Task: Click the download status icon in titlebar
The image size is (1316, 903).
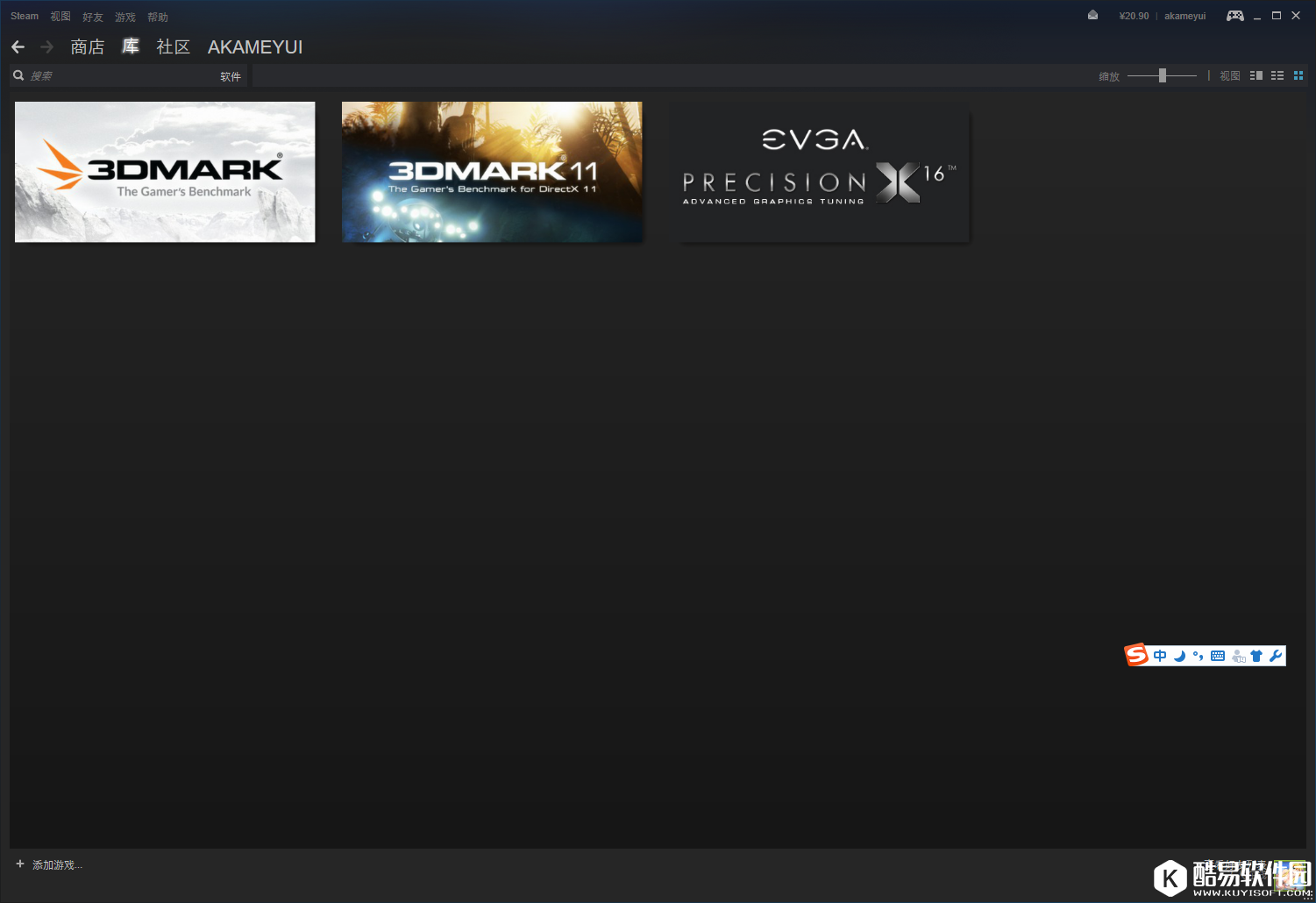Action: pos(1092,15)
